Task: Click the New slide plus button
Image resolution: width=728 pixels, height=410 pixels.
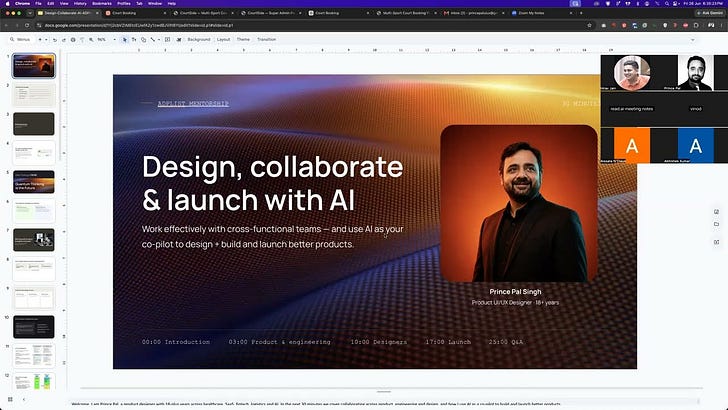Action: pyautogui.click(x=40, y=40)
